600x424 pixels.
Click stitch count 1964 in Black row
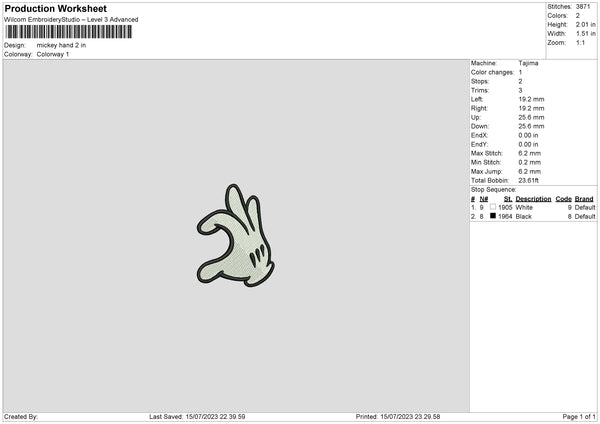505,217
